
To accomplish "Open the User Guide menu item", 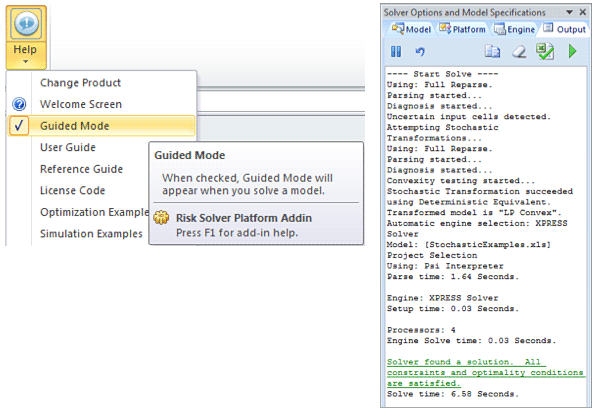I will [x=68, y=147].
